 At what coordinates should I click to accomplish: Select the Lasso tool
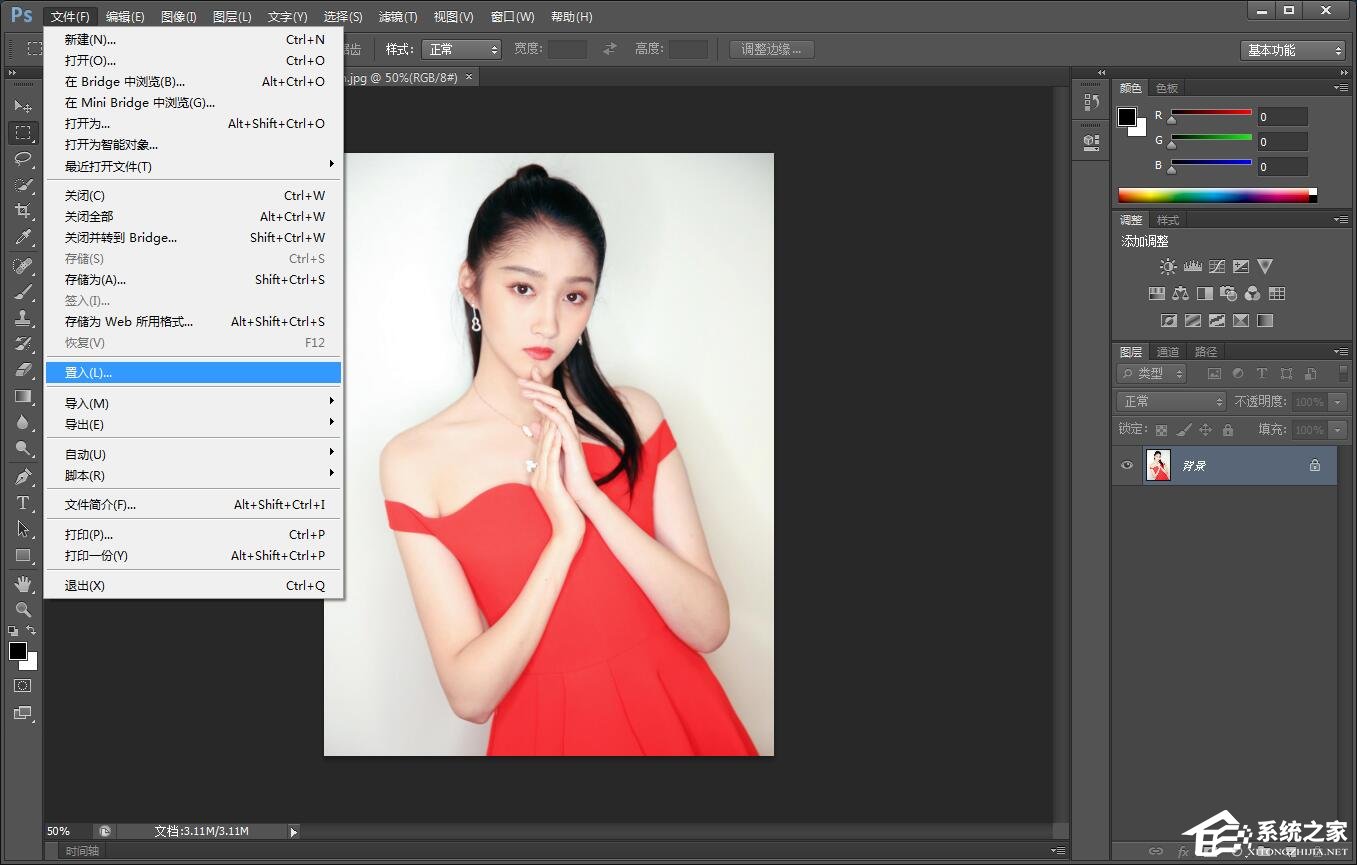(23, 159)
